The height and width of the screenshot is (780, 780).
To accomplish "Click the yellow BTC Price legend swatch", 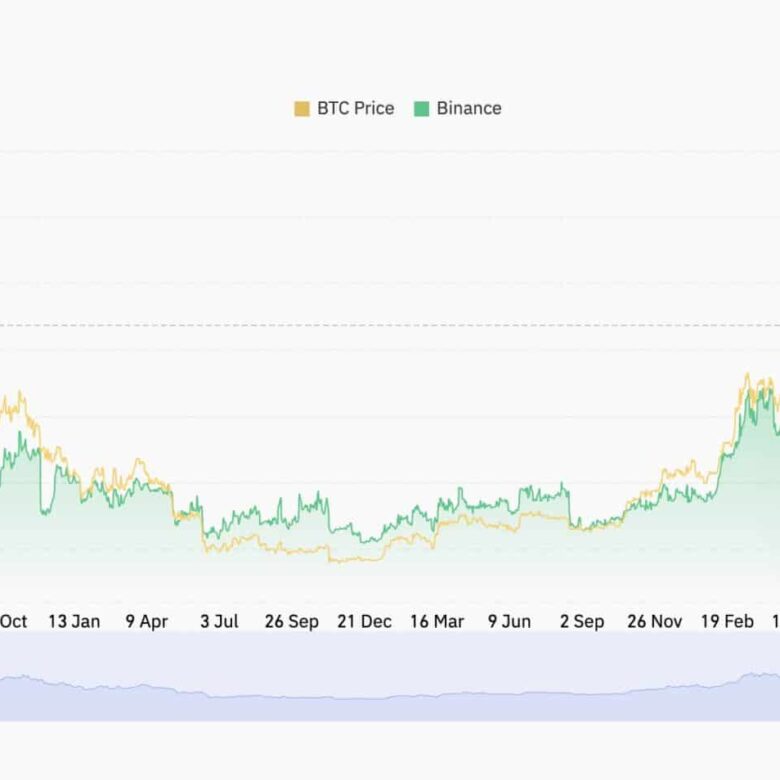I will tap(301, 109).
